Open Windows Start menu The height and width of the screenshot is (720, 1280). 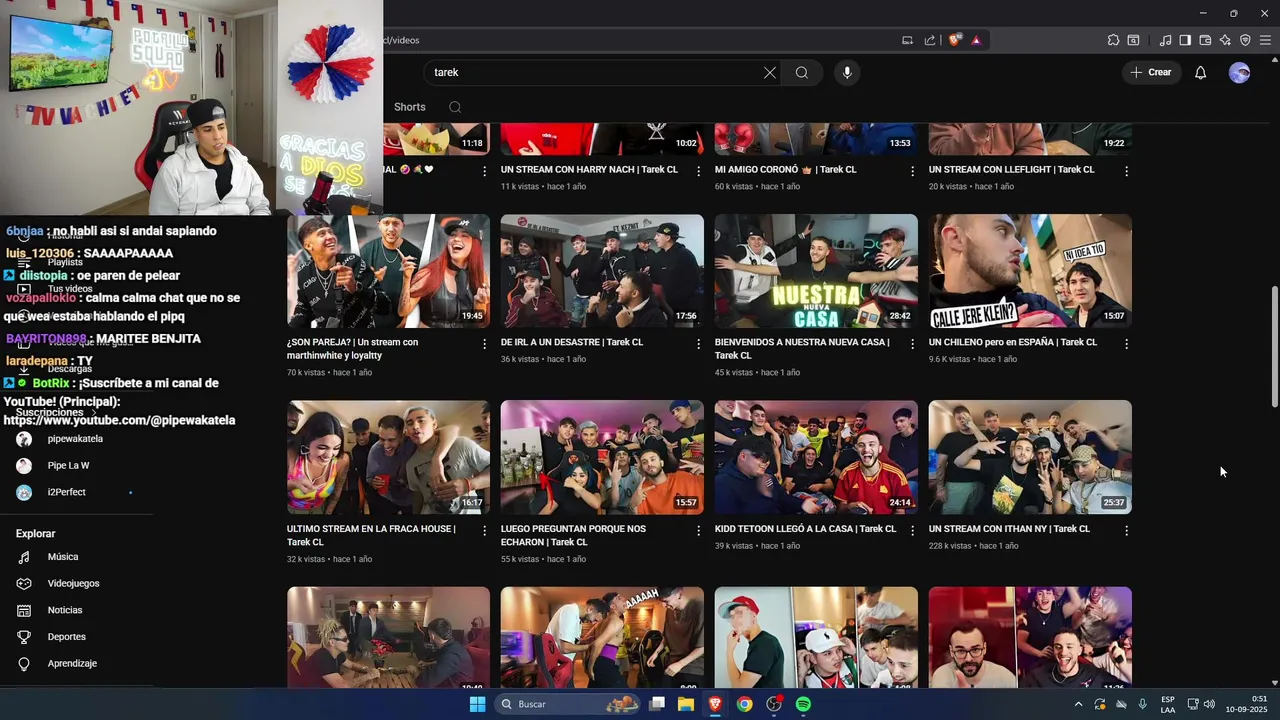[477, 704]
